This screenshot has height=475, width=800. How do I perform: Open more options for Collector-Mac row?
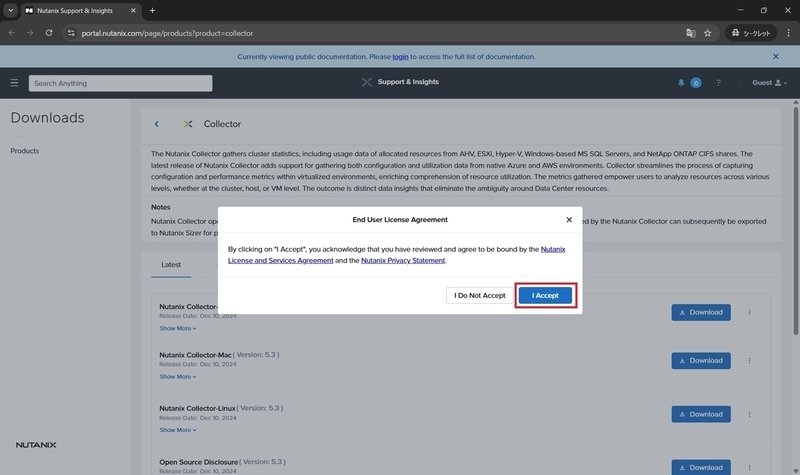point(749,361)
